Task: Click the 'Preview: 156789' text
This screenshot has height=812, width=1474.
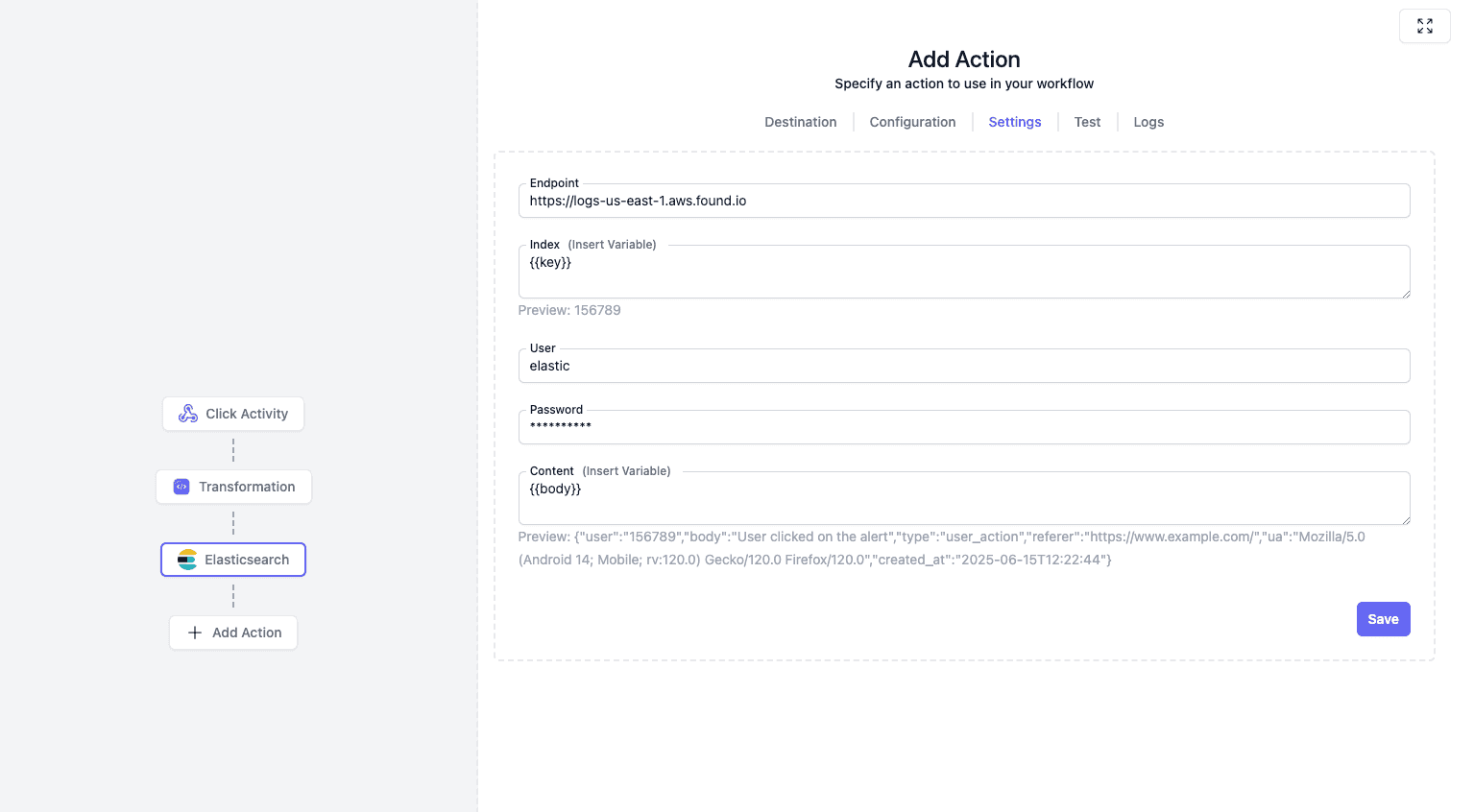Action: [x=569, y=310]
